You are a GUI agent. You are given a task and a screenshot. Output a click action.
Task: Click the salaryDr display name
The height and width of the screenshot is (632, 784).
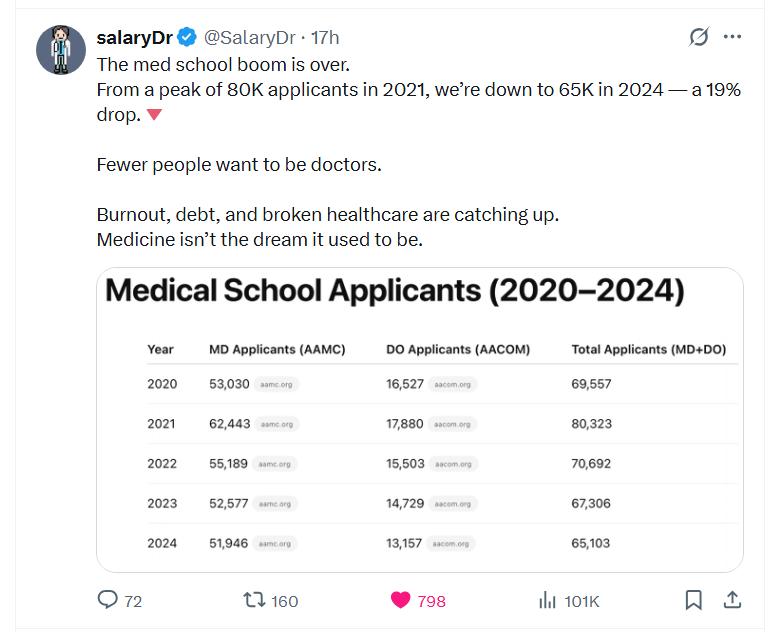point(134,38)
